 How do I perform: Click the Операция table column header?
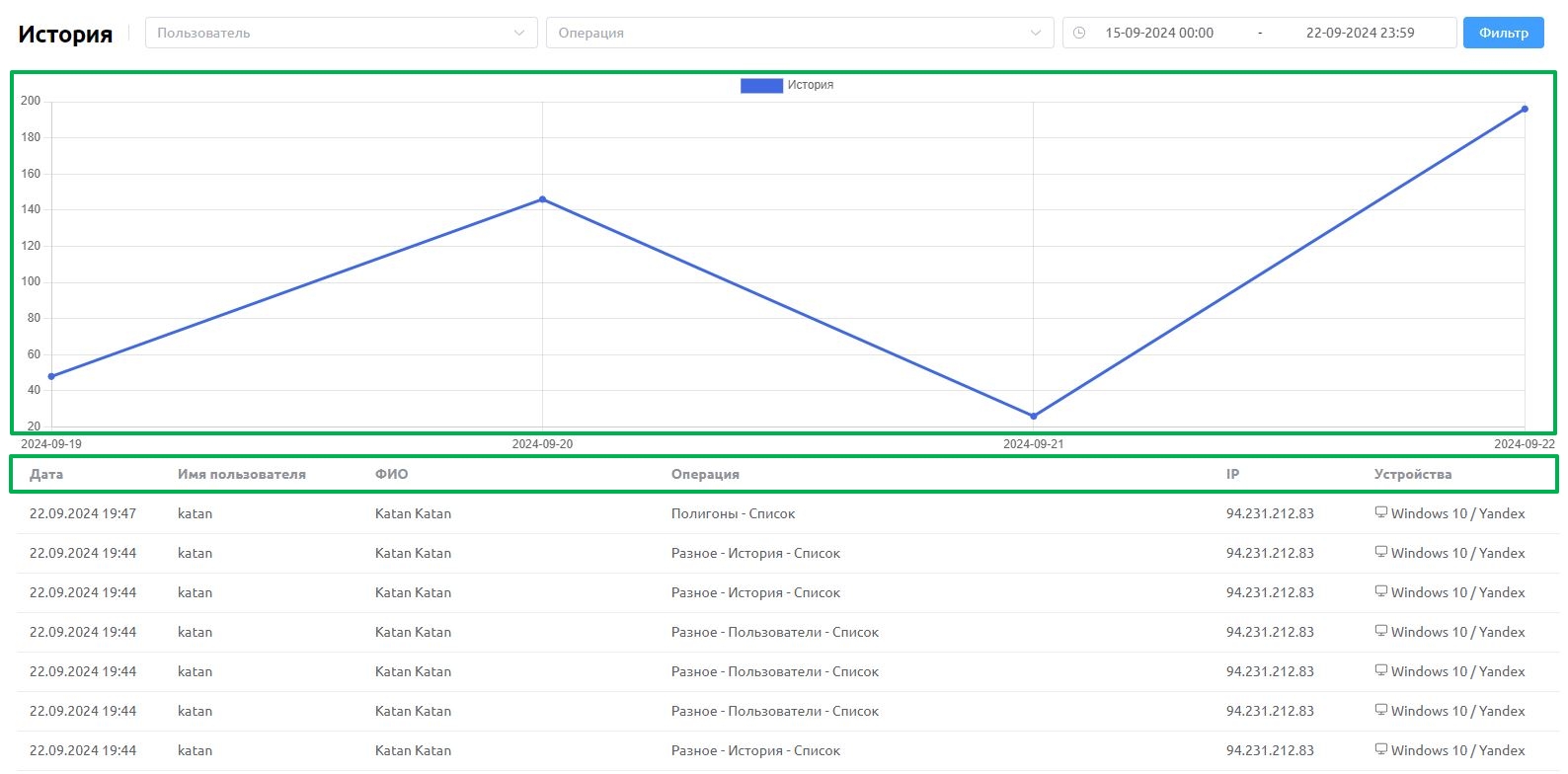point(705,474)
